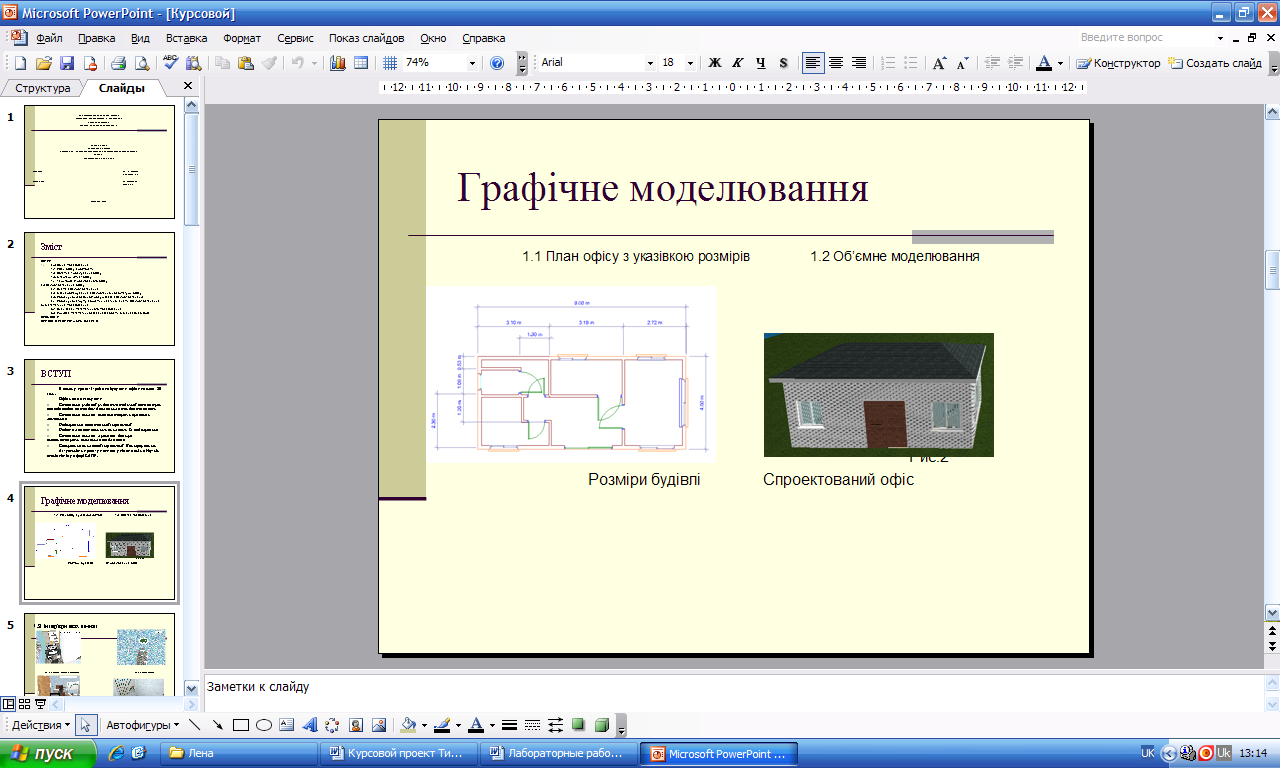Image resolution: width=1280 pixels, height=768 pixels.
Task: Open the Вставка menu
Action: click(x=186, y=38)
